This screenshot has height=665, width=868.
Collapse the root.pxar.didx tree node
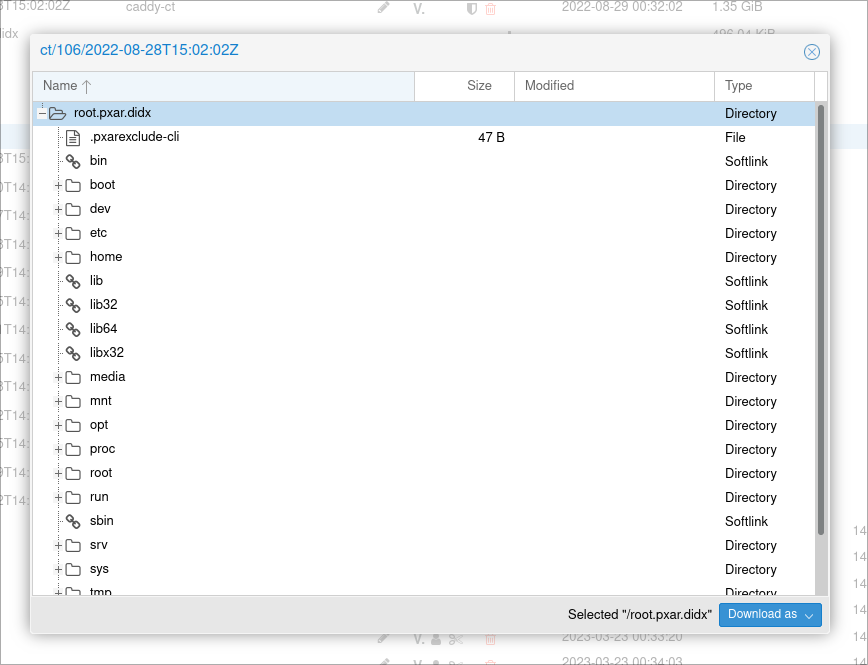43,113
